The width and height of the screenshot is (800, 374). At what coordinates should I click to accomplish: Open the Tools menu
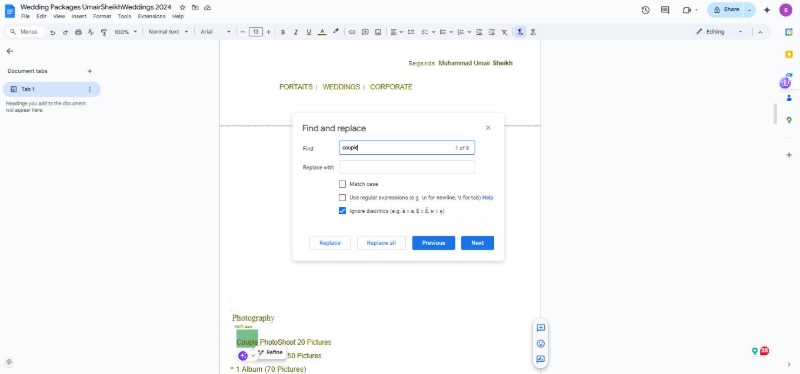pyautogui.click(x=124, y=16)
